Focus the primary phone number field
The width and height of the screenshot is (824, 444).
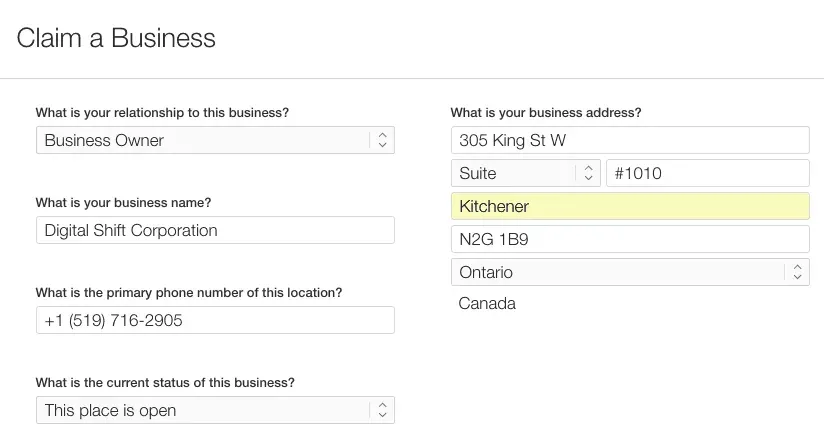pyautogui.click(x=215, y=320)
